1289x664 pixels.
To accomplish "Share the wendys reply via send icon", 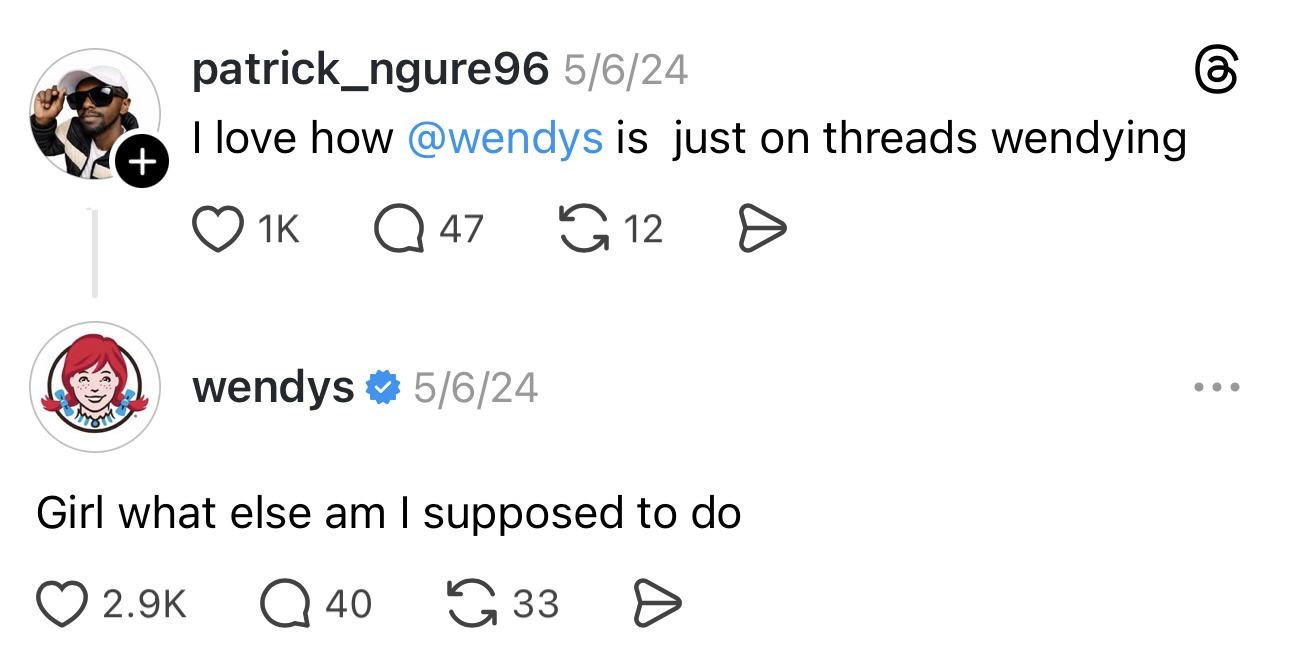I will point(658,603).
